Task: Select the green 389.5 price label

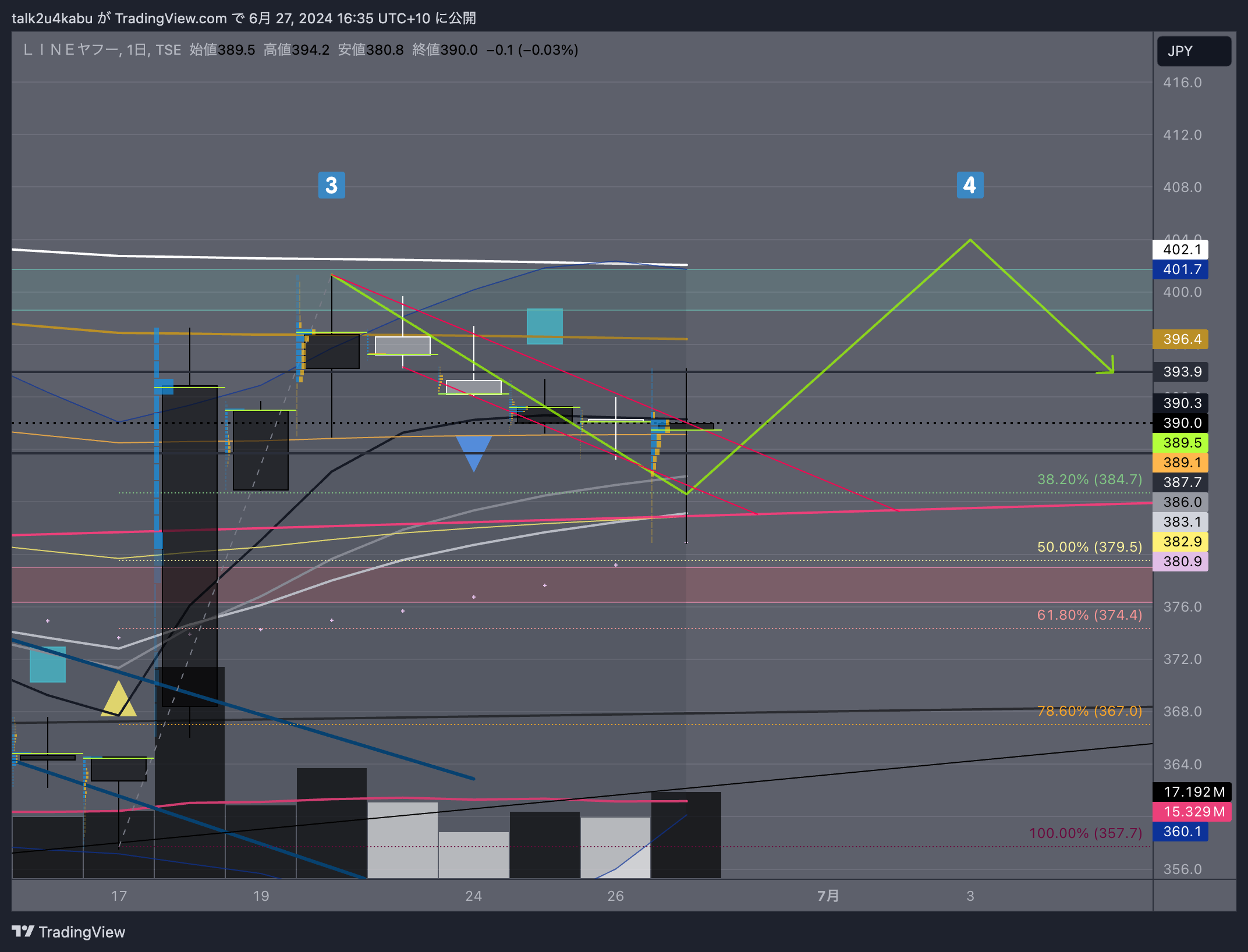Action: (1180, 443)
